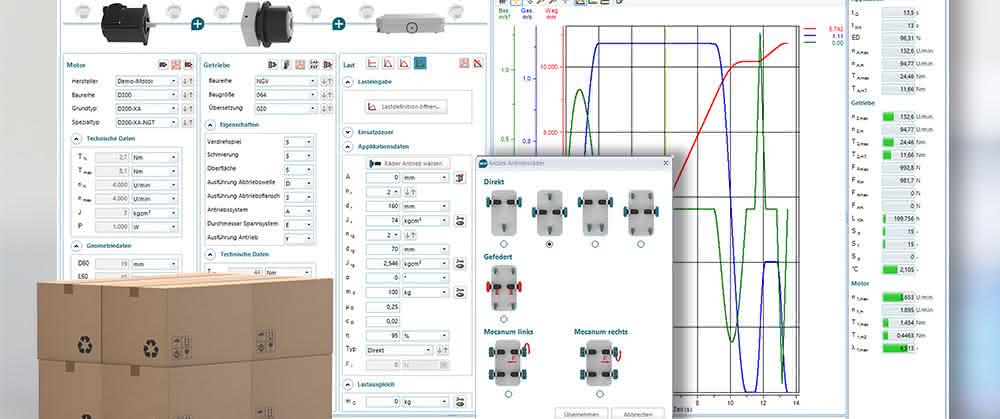Image resolution: width=1000 pixels, height=419 pixels.
Task: Click the first load profile icon beside Last
Action: click(371, 63)
